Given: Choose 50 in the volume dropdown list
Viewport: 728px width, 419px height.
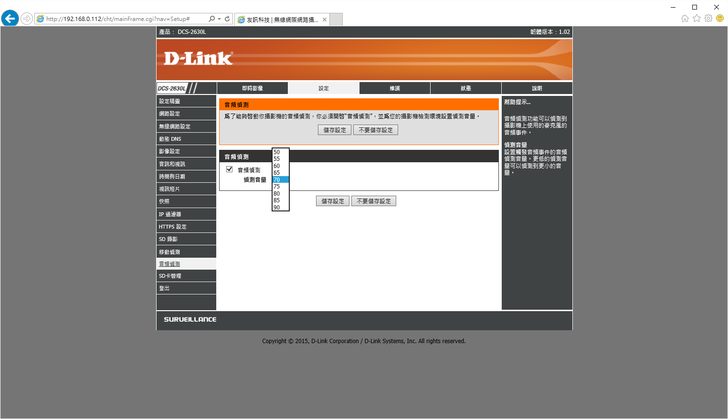Looking at the screenshot, I should pyautogui.click(x=280, y=152).
